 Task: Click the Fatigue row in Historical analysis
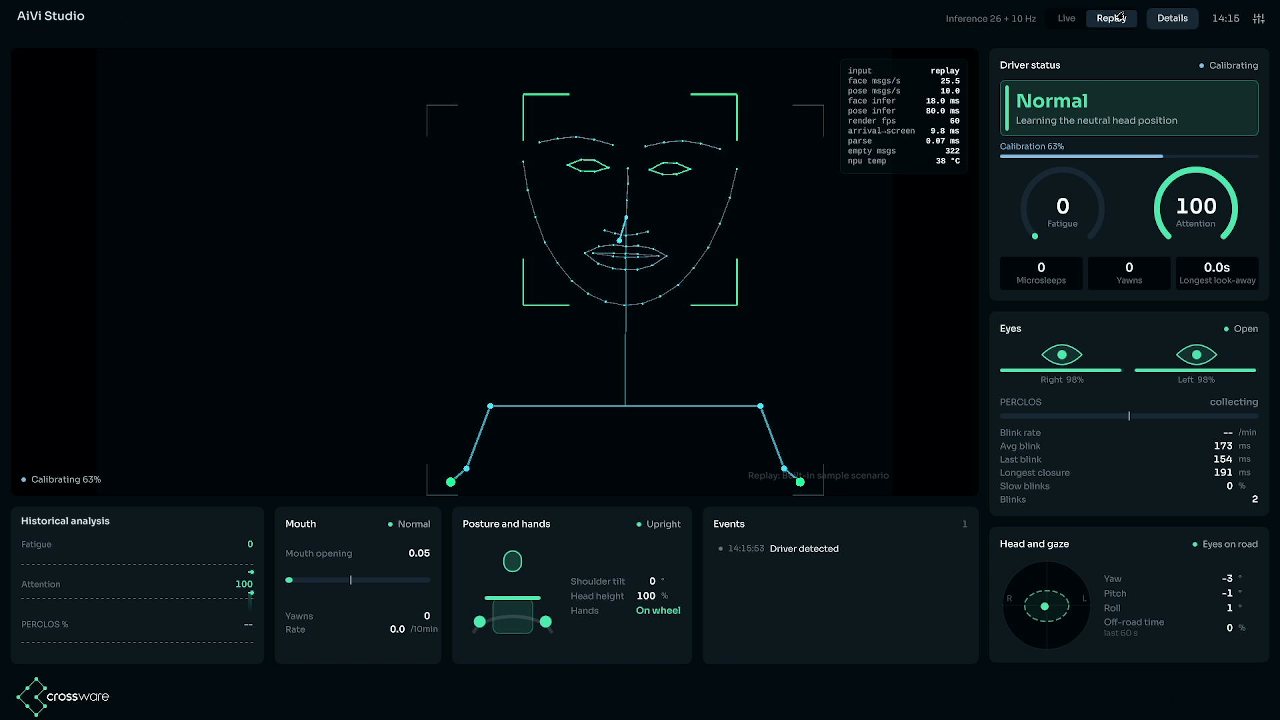[x=137, y=545]
